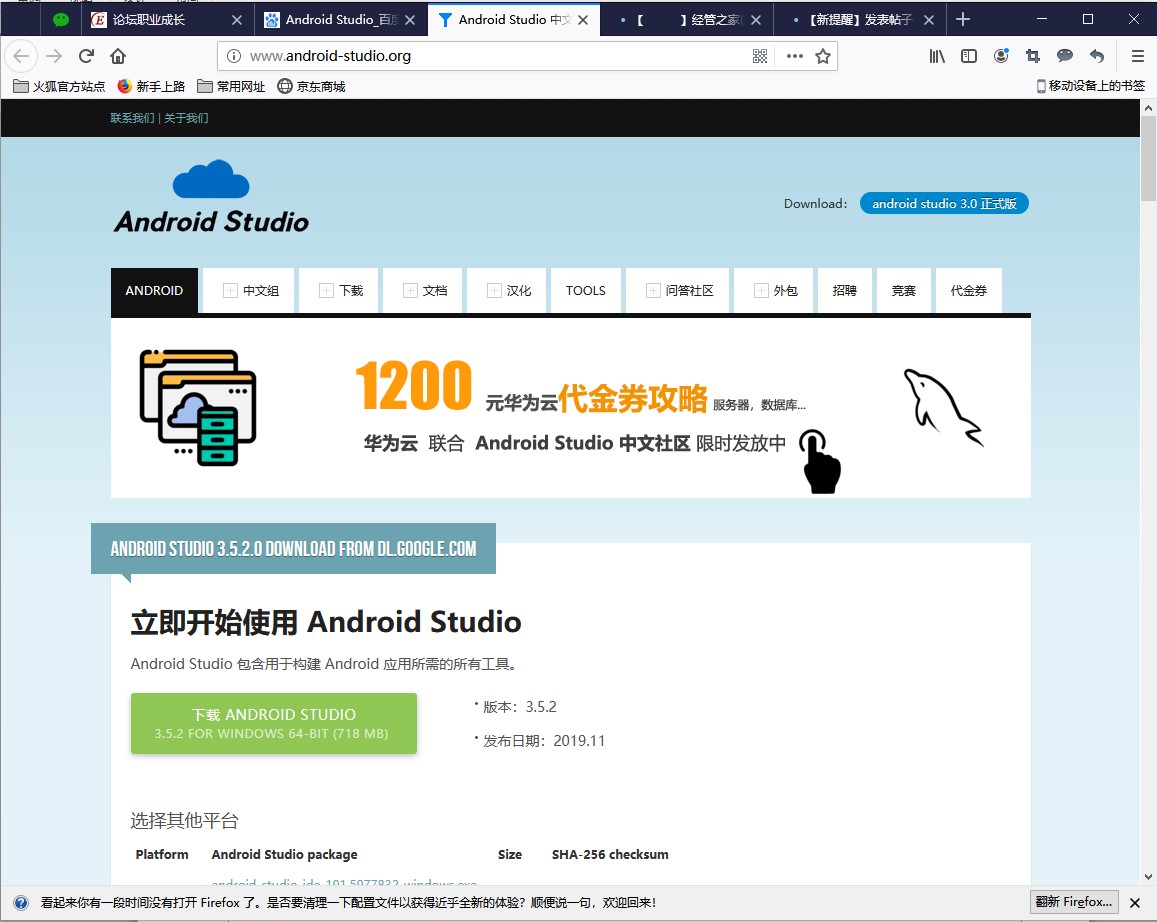The image size is (1157, 922).
Task: Click the vertical scrollbar thumb
Action: (1148, 159)
